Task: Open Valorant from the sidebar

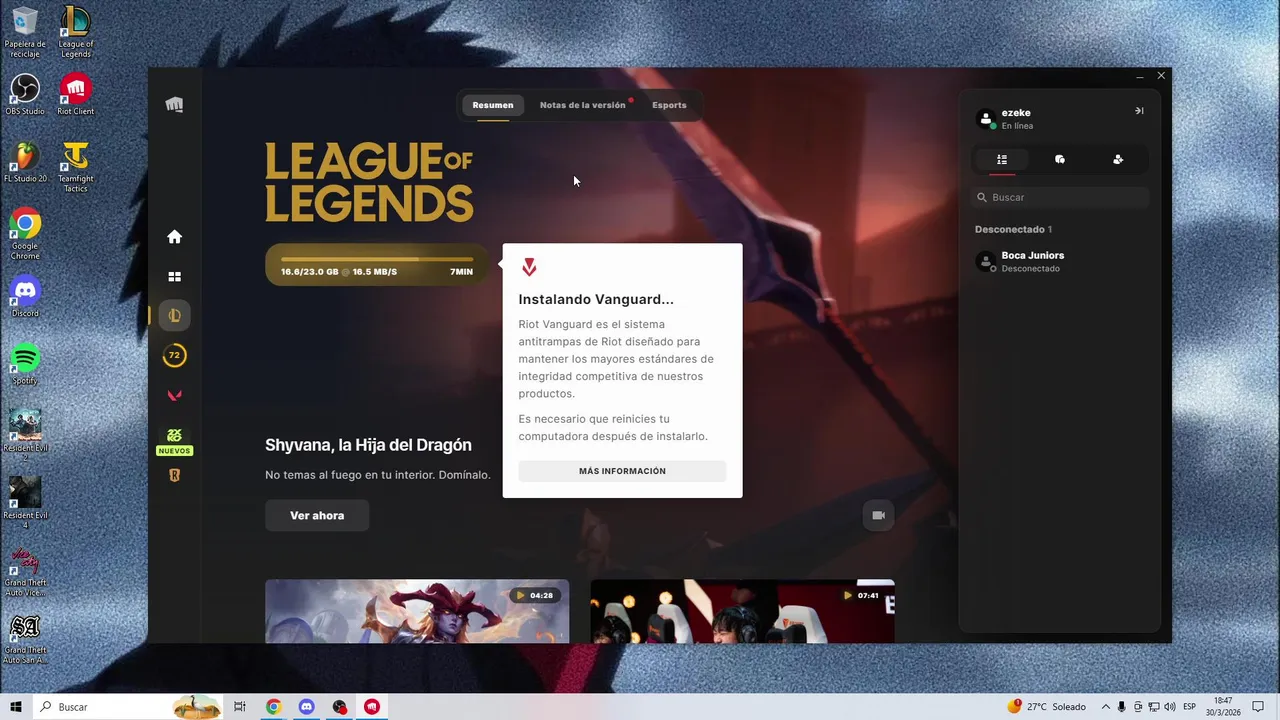Action: 174,395
